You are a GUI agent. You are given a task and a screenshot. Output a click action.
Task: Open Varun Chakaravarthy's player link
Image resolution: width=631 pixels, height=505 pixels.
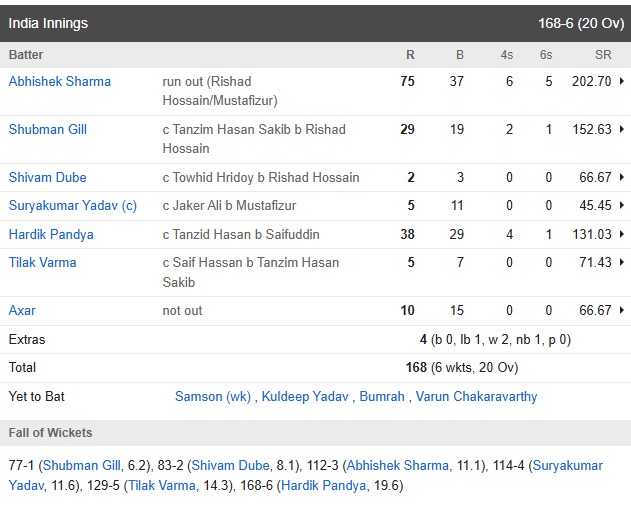[x=476, y=397]
